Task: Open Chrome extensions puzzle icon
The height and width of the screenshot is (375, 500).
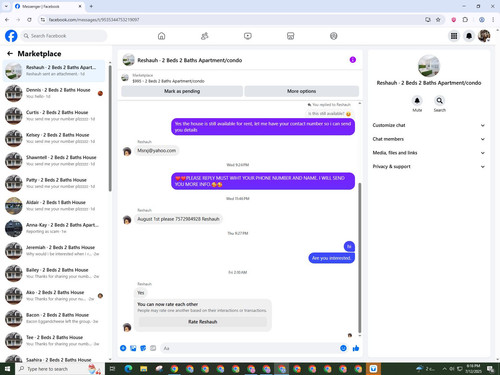Action: 465,20
